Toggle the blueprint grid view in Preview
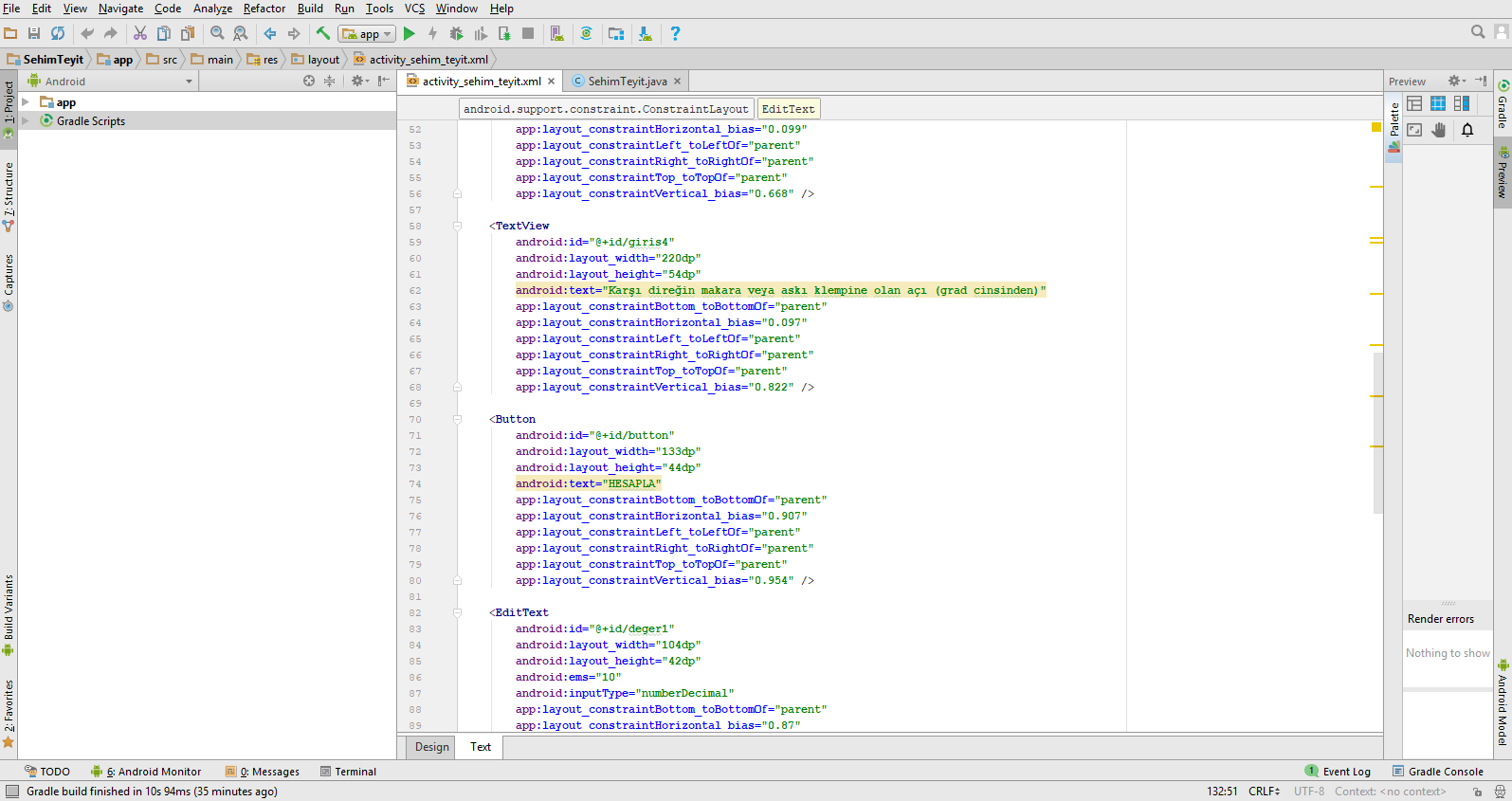 click(1438, 103)
